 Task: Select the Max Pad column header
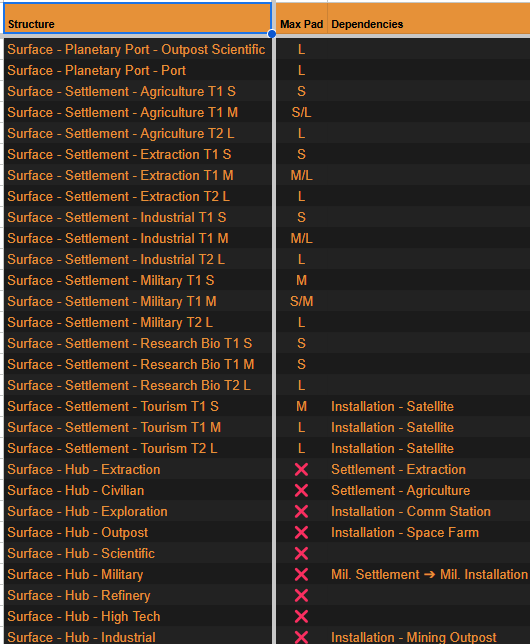(x=301, y=18)
